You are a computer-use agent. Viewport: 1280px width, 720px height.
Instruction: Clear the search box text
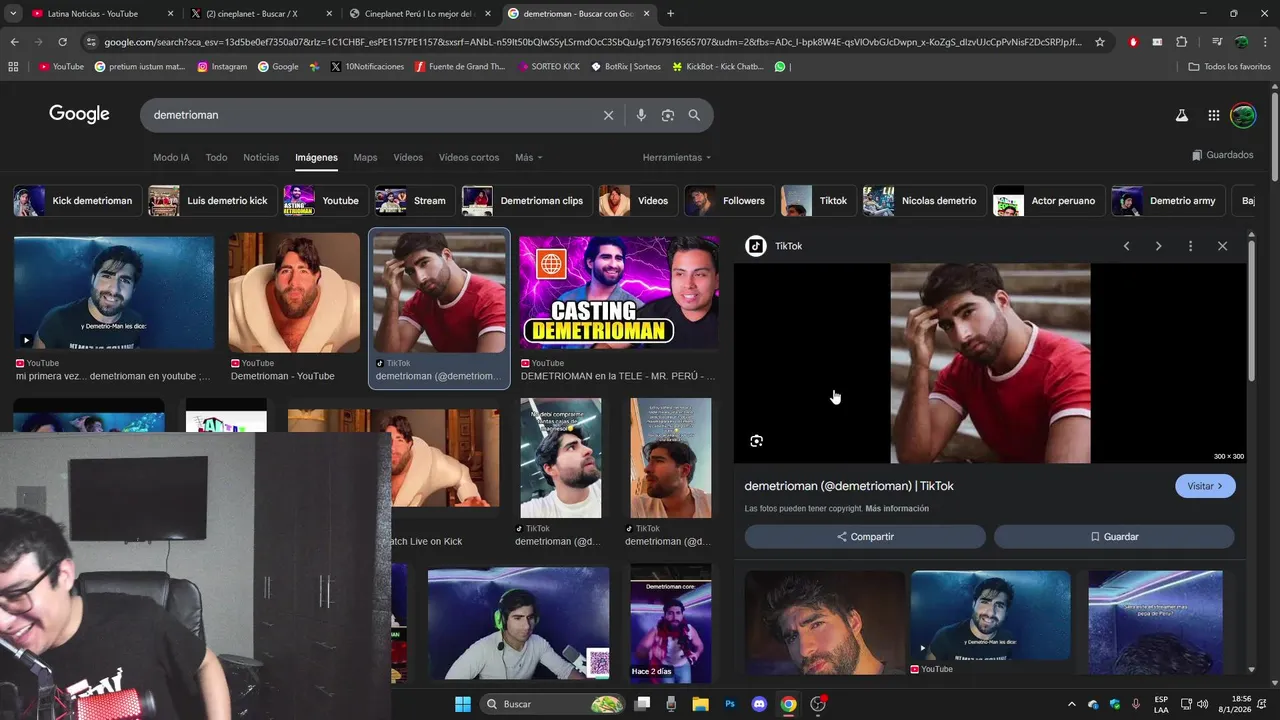point(608,115)
